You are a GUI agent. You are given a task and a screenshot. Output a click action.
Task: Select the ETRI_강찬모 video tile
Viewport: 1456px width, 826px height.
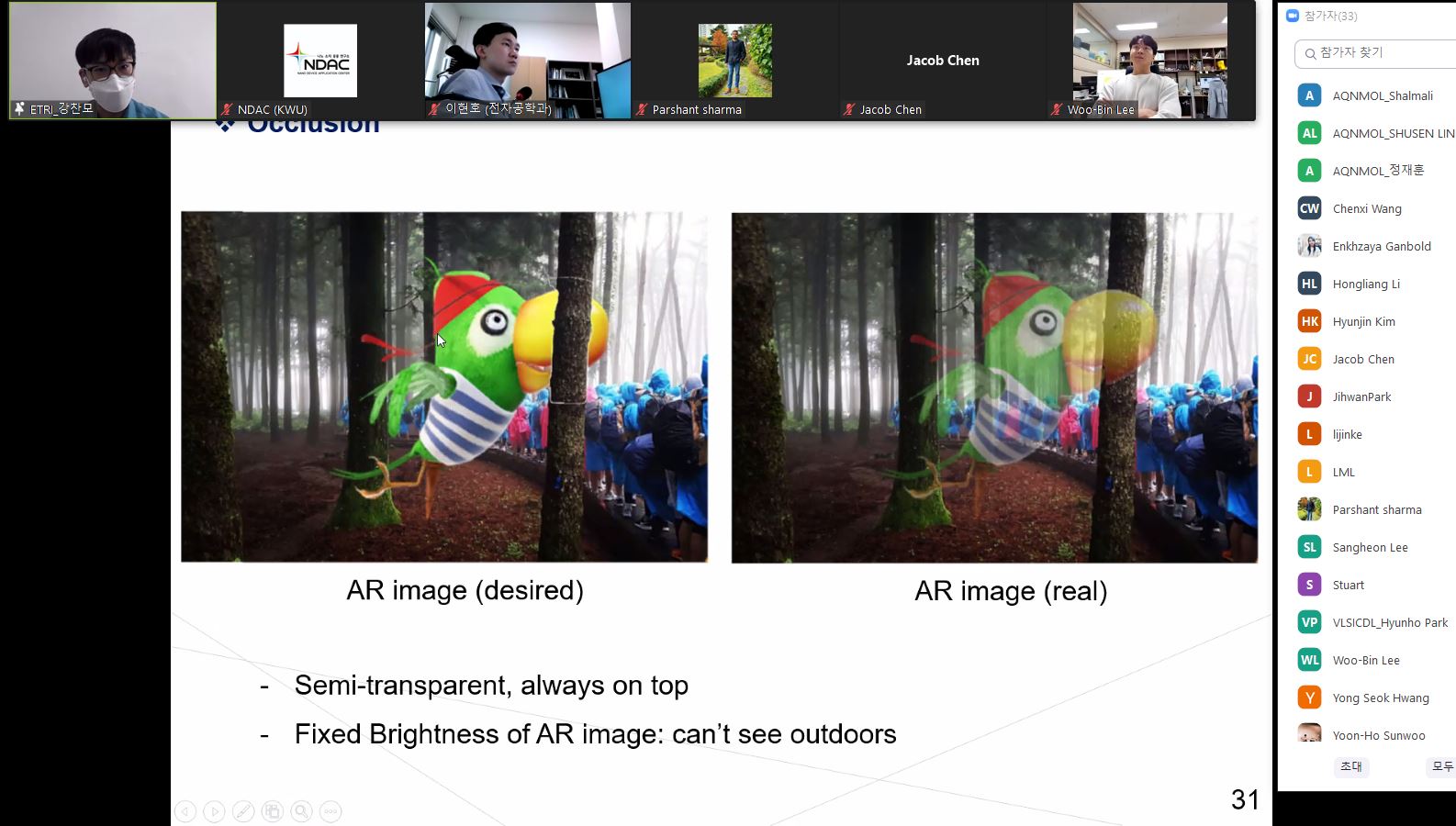click(113, 61)
